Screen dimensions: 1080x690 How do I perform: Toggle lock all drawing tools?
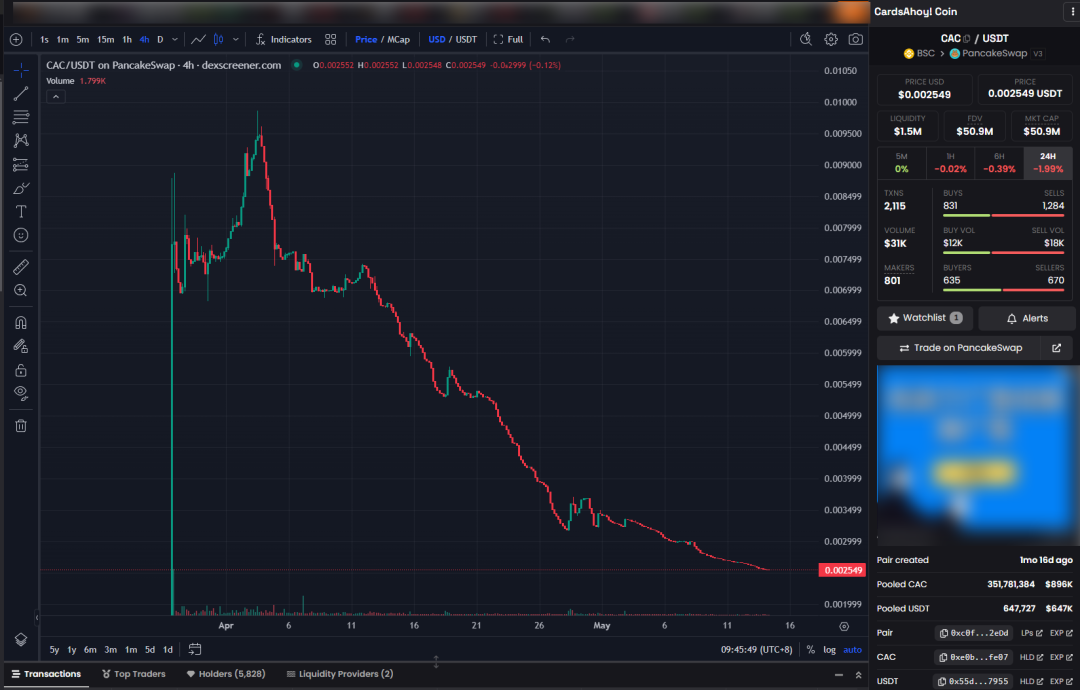[21, 370]
